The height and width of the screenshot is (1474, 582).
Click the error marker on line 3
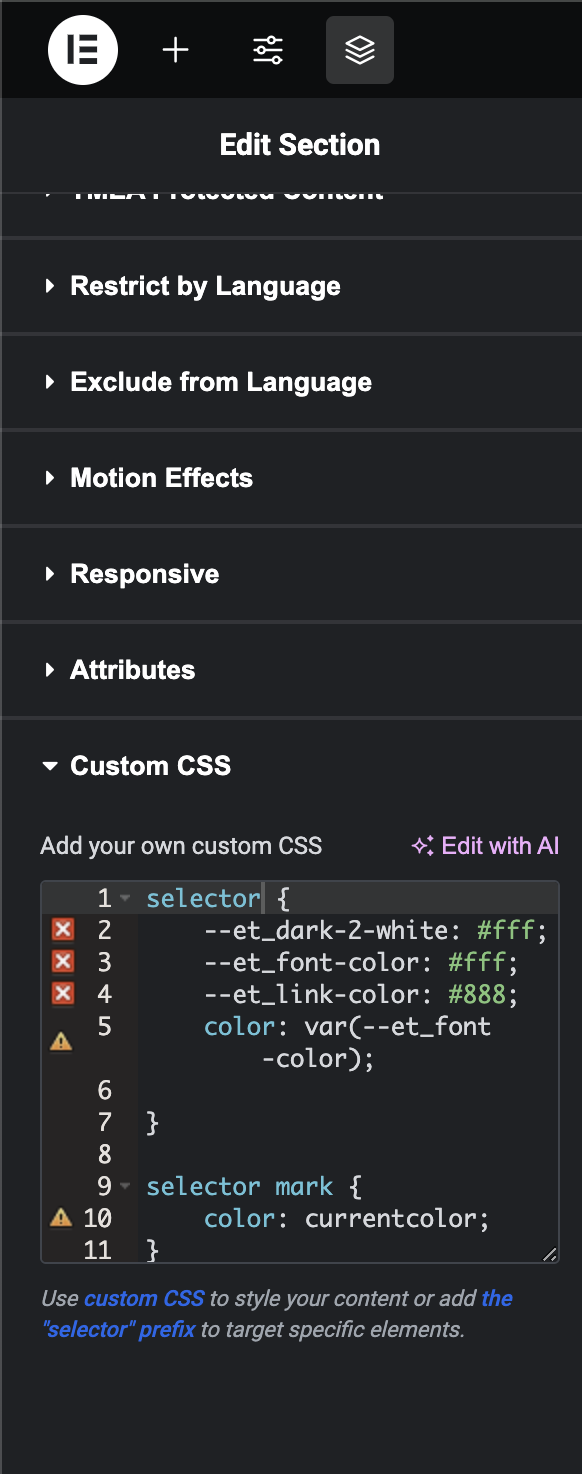click(x=63, y=962)
